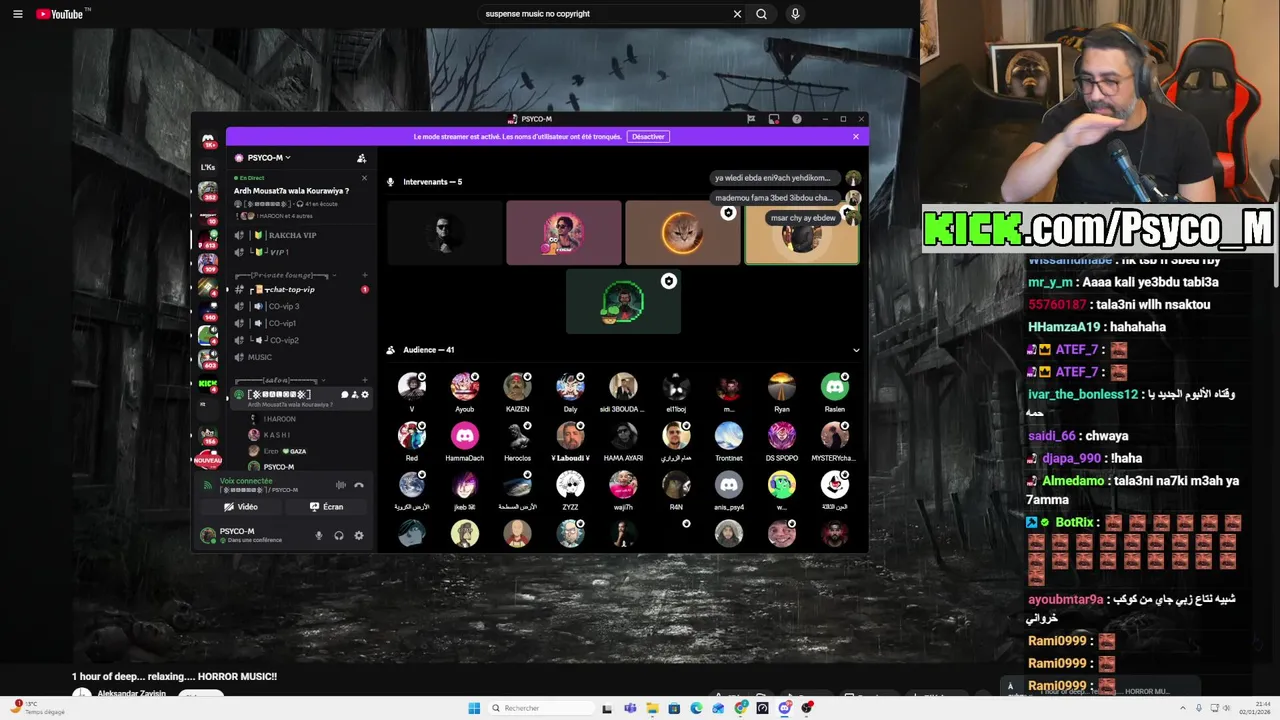
Task: Open File Explorer from the taskbar
Action: pyautogui.click(x=652, y=708)
